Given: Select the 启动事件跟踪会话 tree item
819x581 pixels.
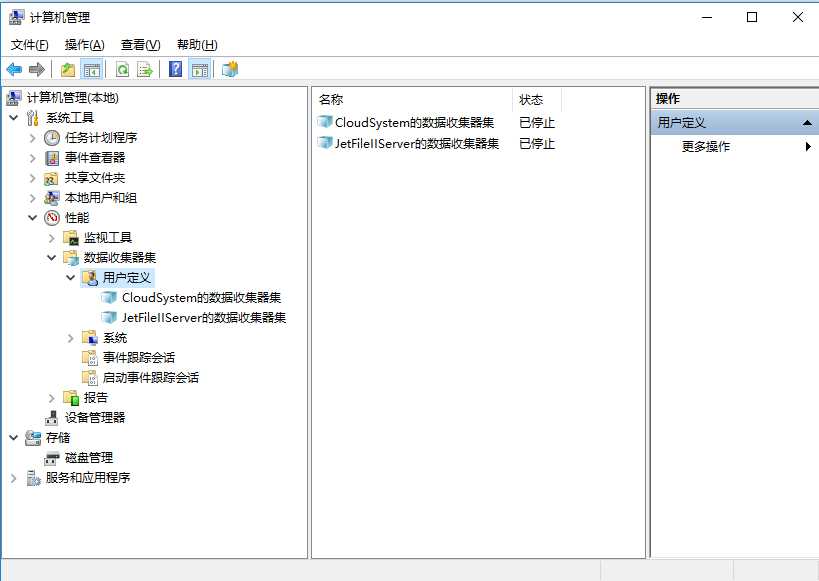Looking at the screenshot, I should point(150,378).
